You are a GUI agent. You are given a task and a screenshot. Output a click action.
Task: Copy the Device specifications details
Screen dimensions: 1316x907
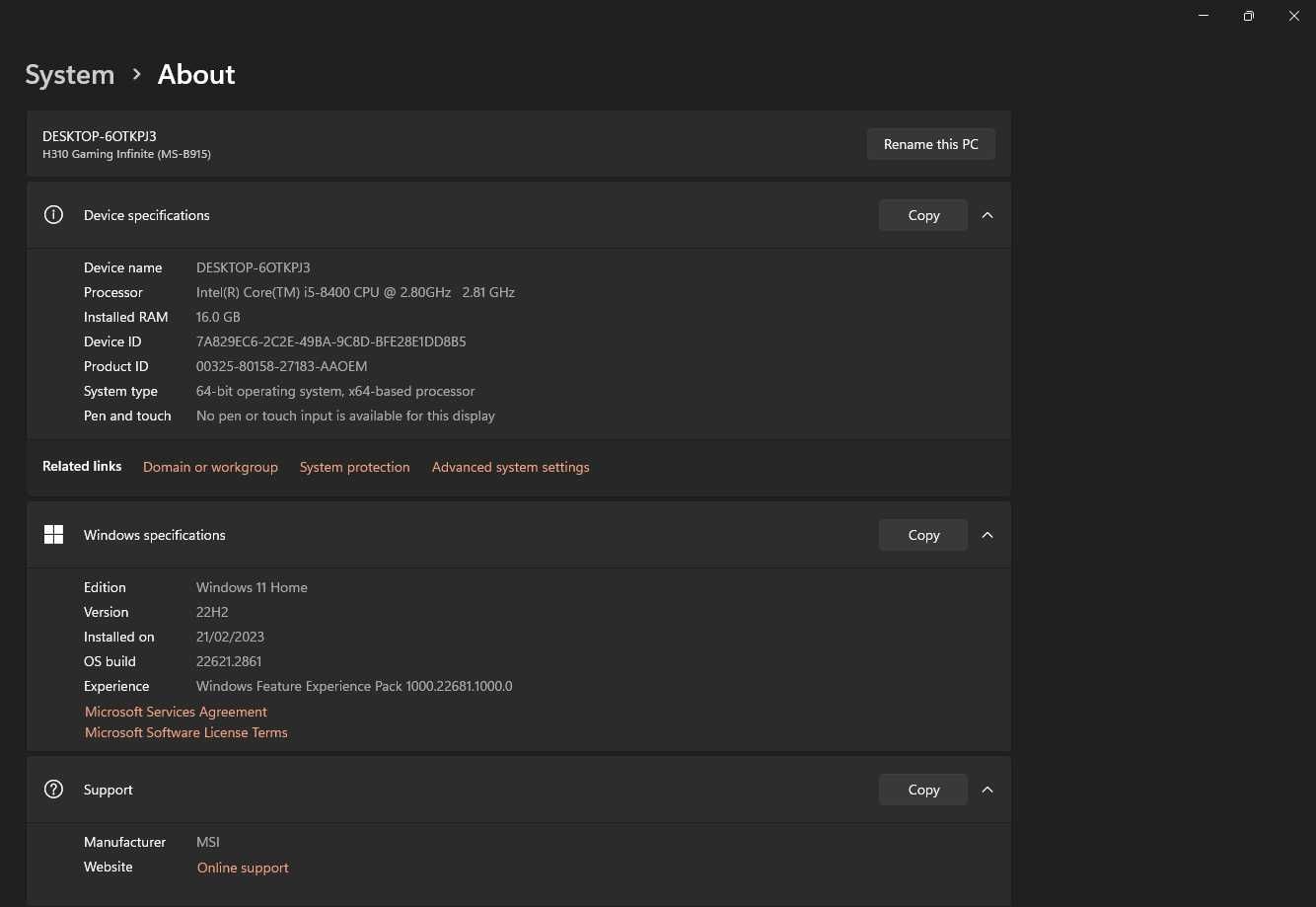pyautogui.click(x=923, y=215)
